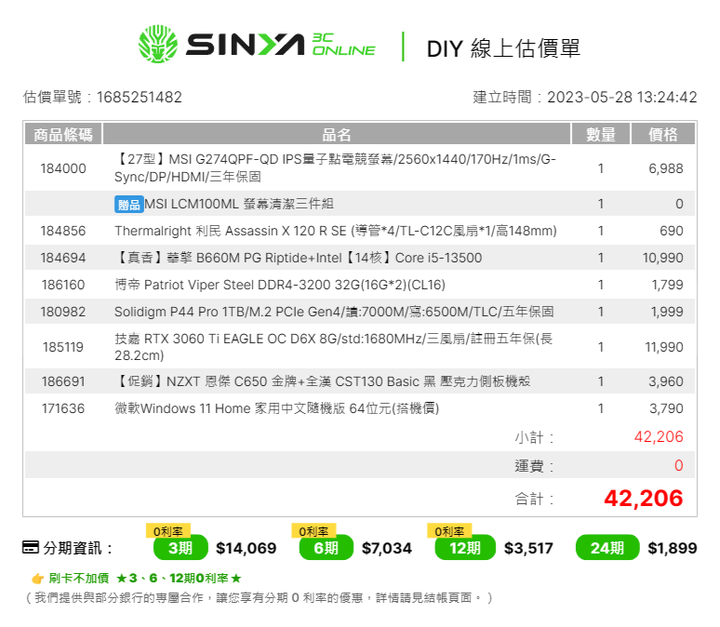Click product code 186691

click(63, 381)
